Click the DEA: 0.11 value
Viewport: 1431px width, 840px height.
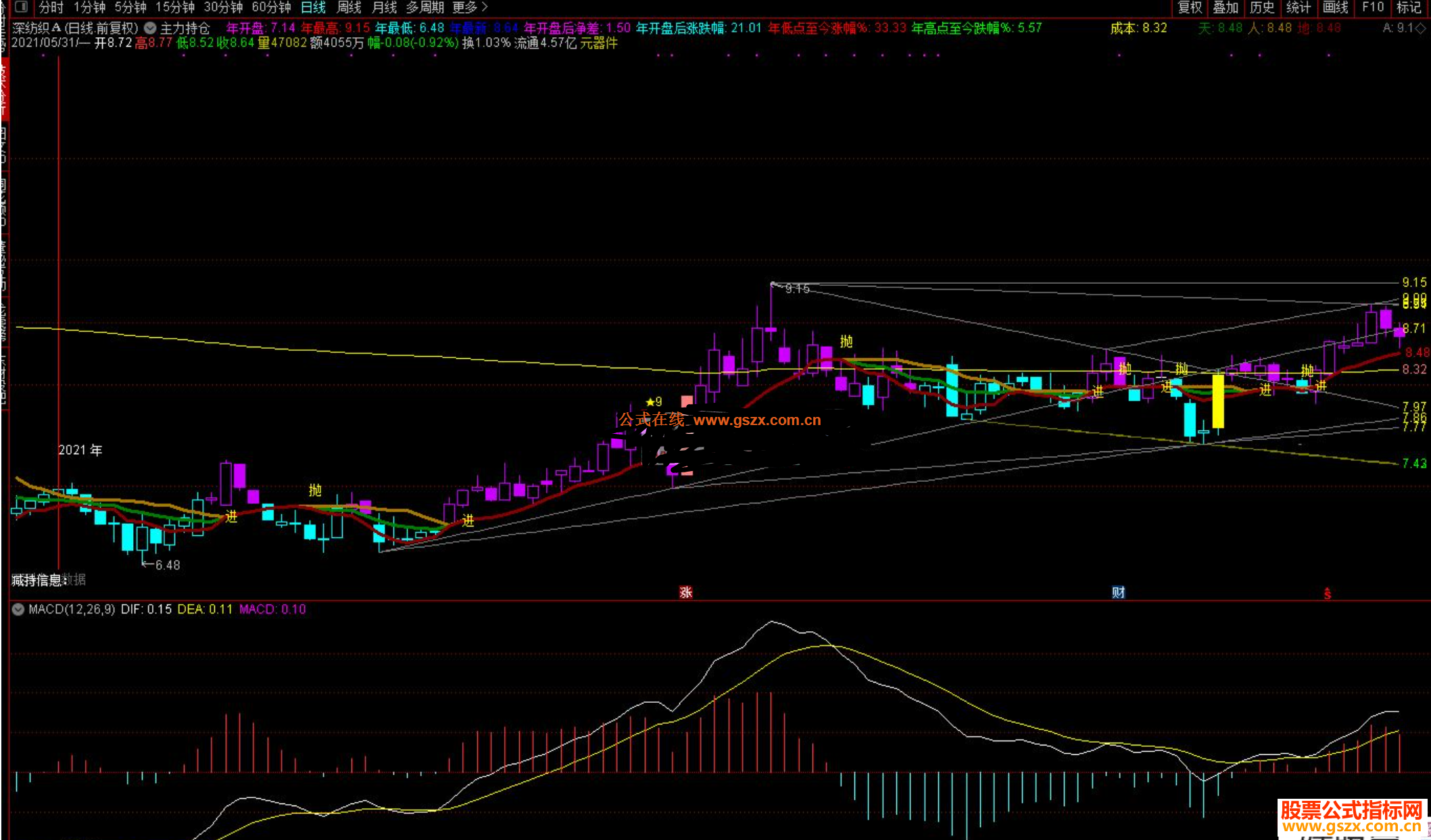(205, 609)
